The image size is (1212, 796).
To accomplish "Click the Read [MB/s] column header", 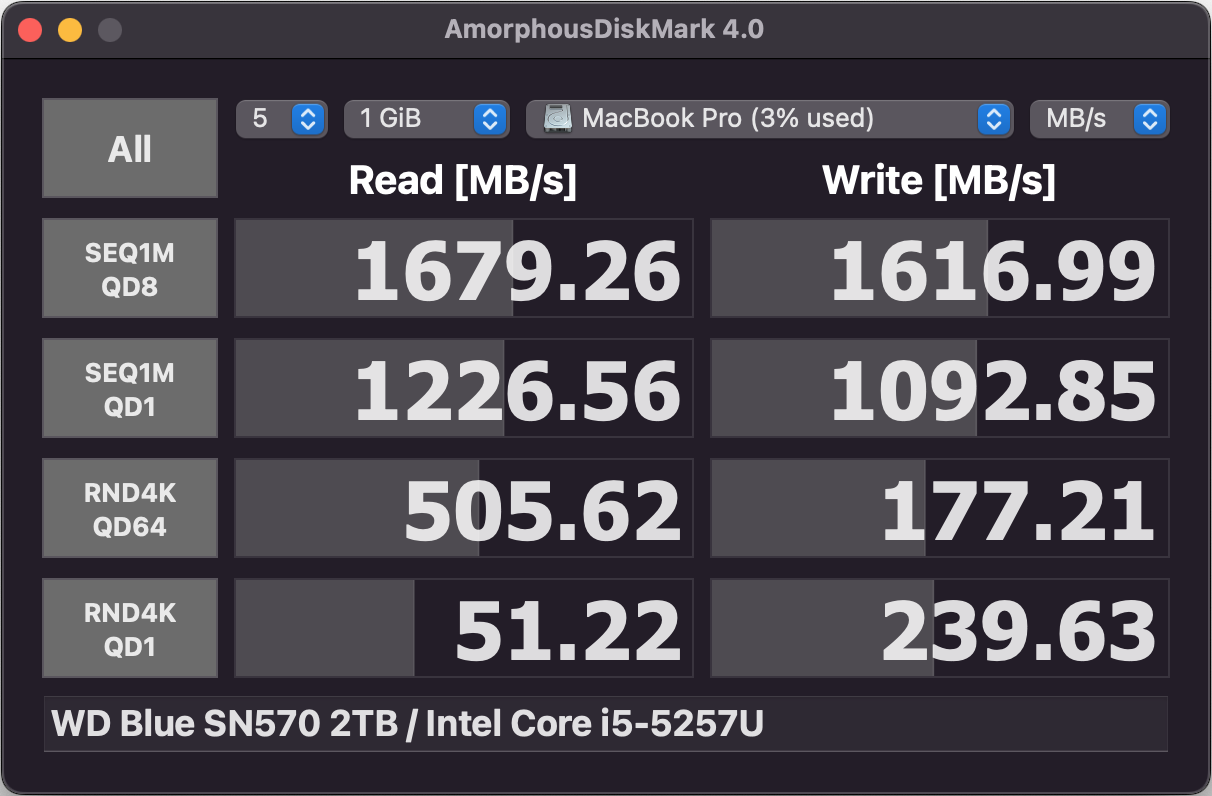I will (x=463, y=180).
